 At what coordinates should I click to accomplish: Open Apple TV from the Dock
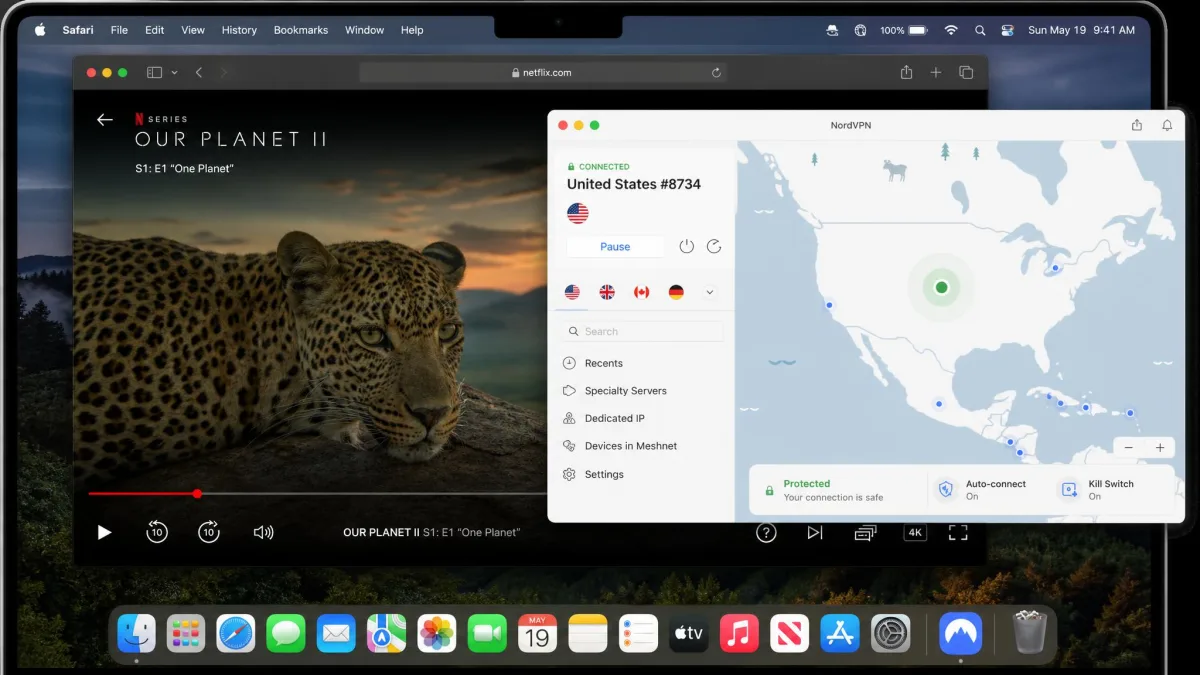pyautogui.click(x=689, y=633)
